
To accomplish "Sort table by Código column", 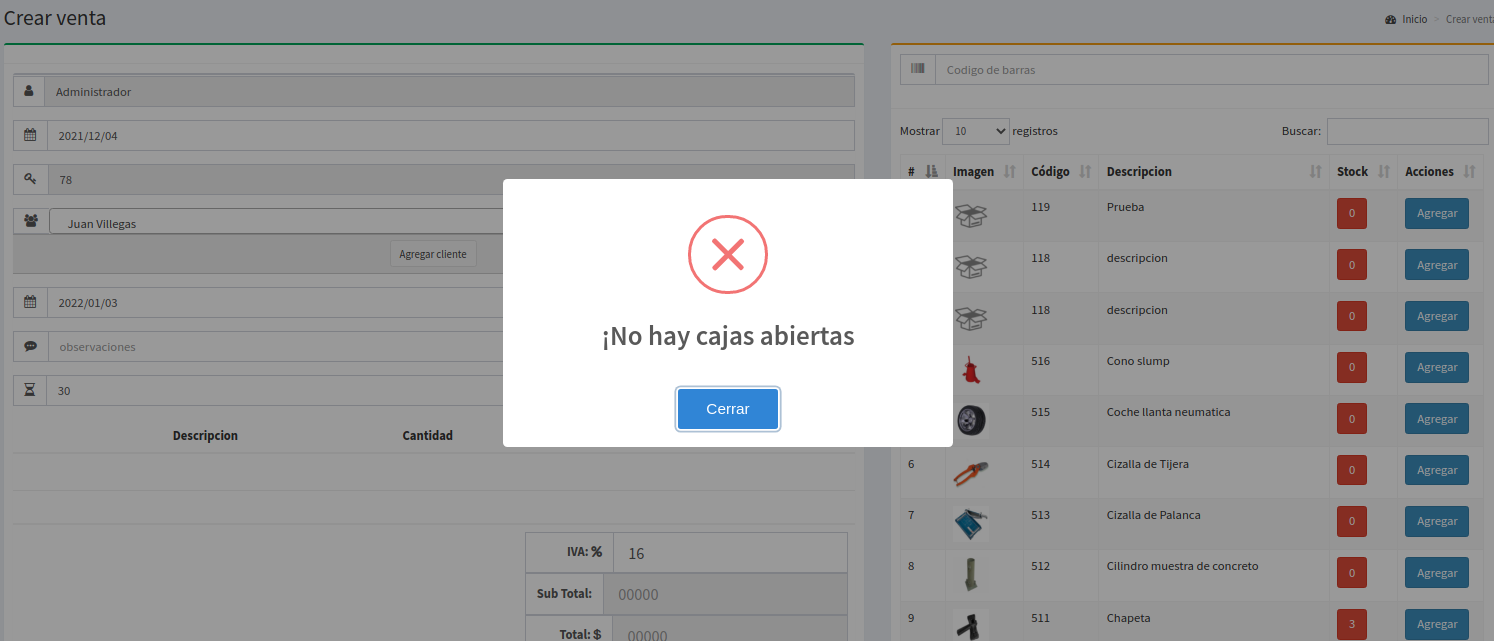I will click(1060, 172).
